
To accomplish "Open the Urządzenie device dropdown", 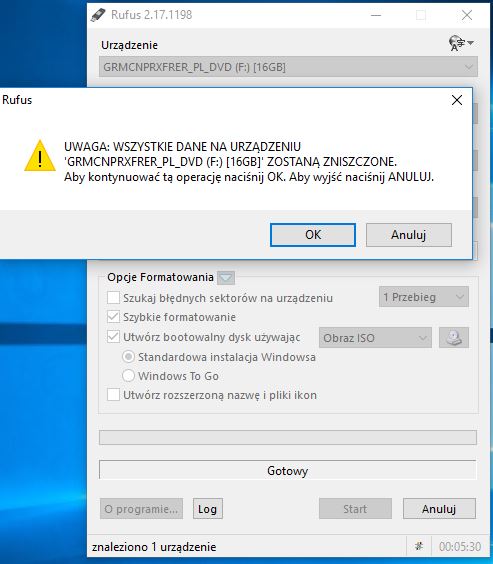I will [288, 67].
